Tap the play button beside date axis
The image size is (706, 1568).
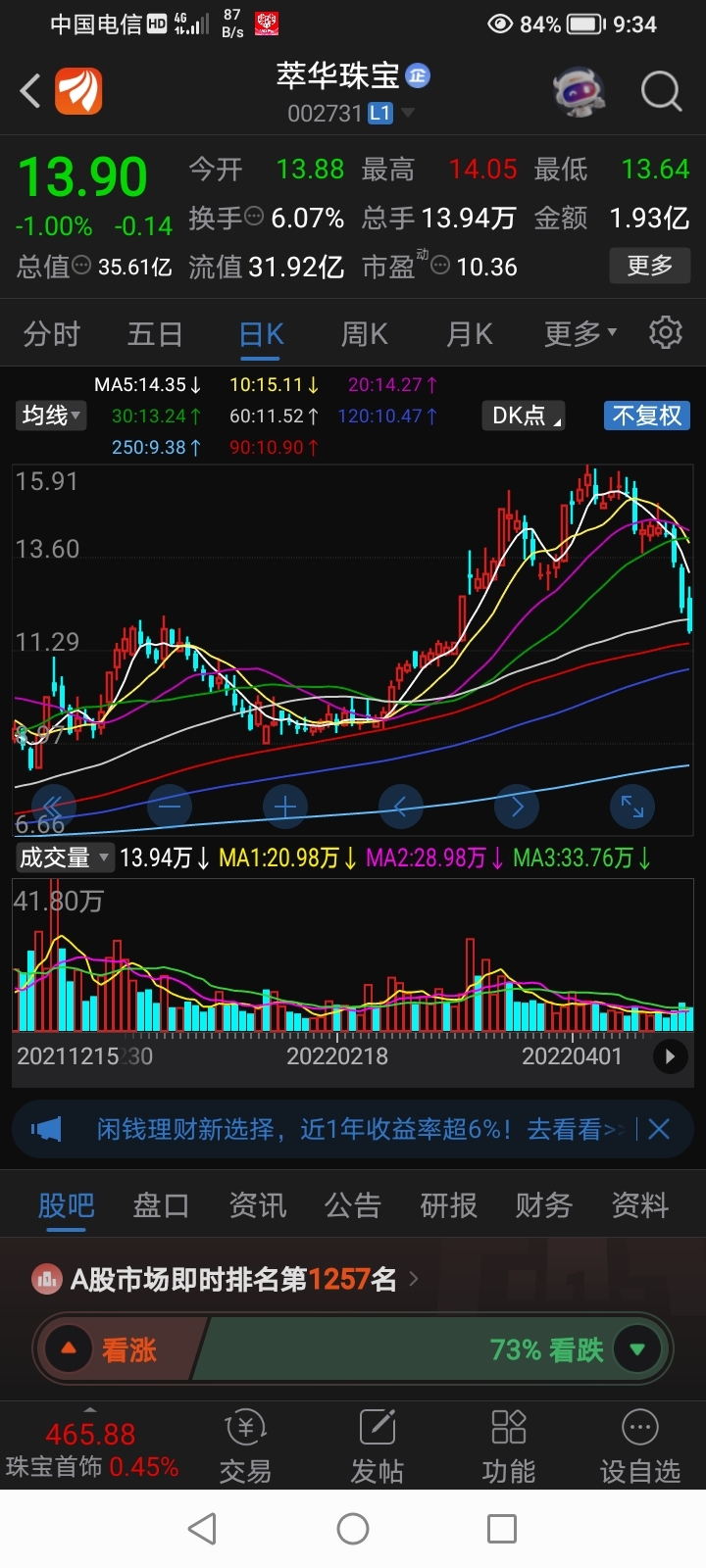coord(671,1056)
